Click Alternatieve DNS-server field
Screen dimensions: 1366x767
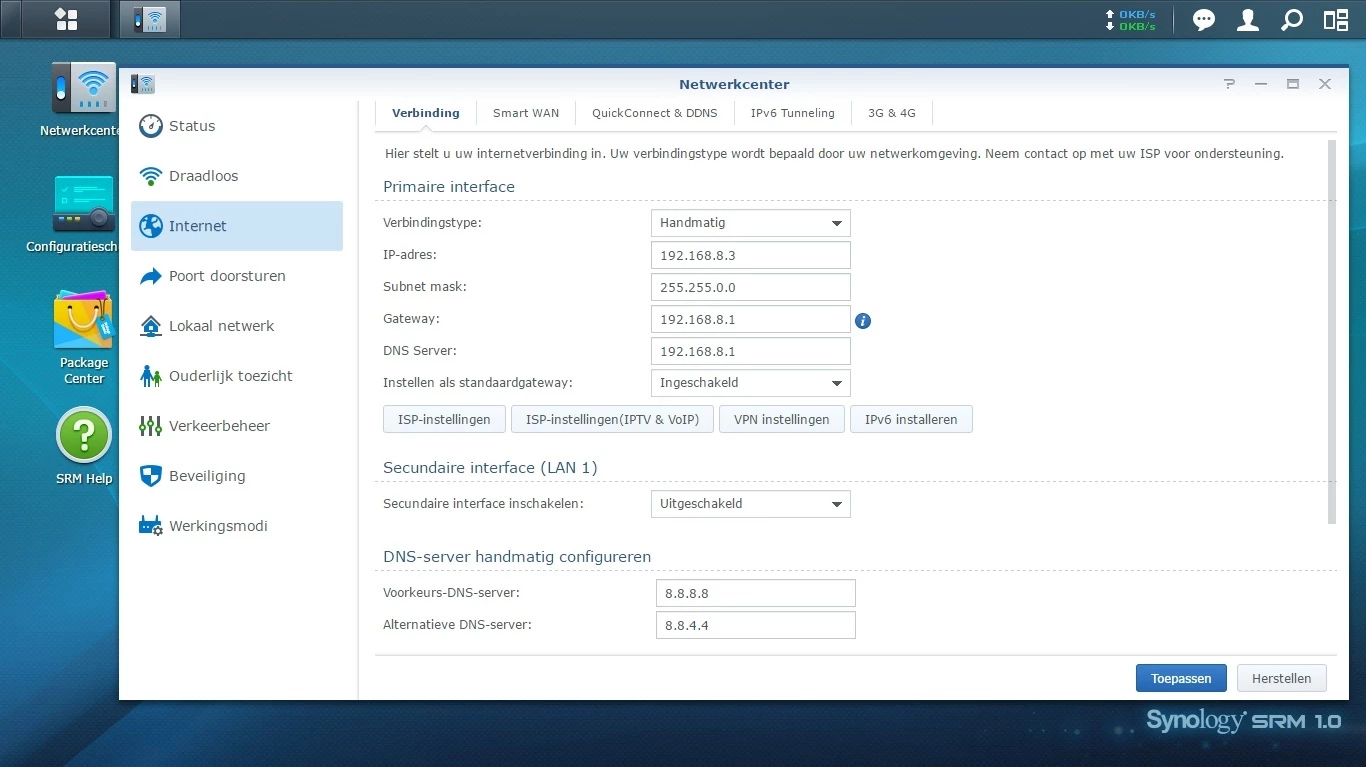755,625
